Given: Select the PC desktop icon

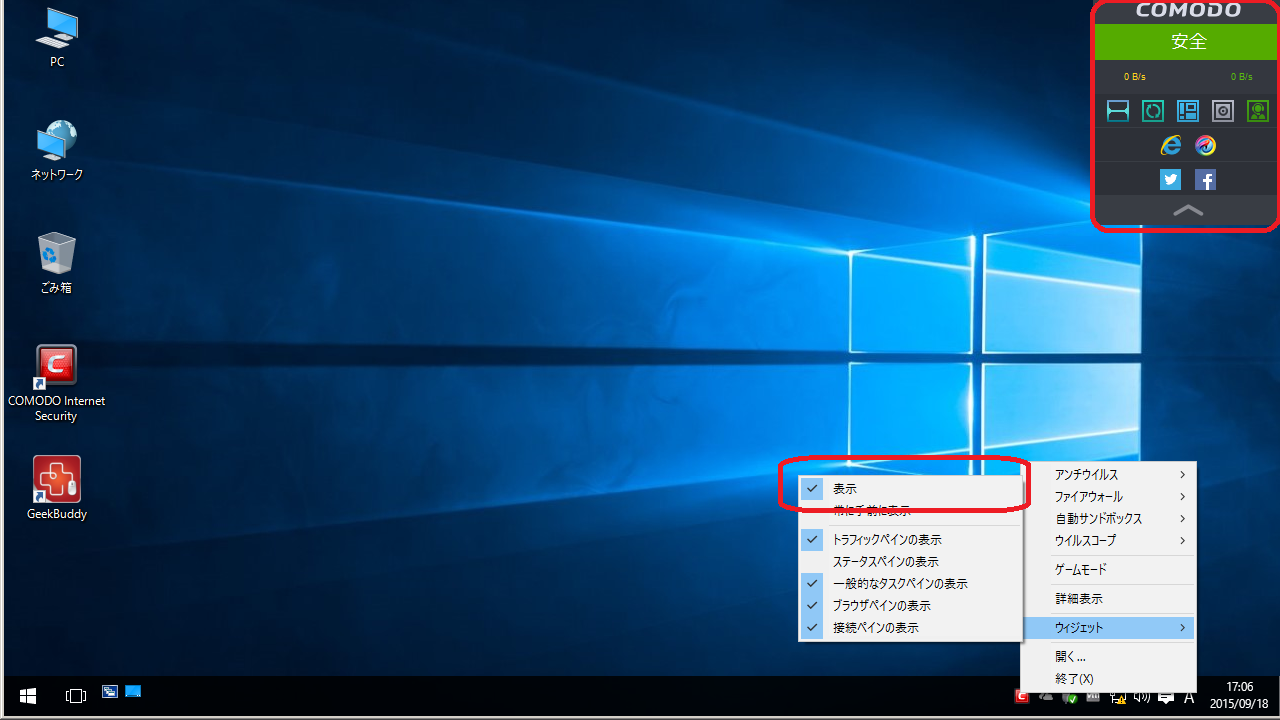Looking at the screenshot, I should coord(57,38).
